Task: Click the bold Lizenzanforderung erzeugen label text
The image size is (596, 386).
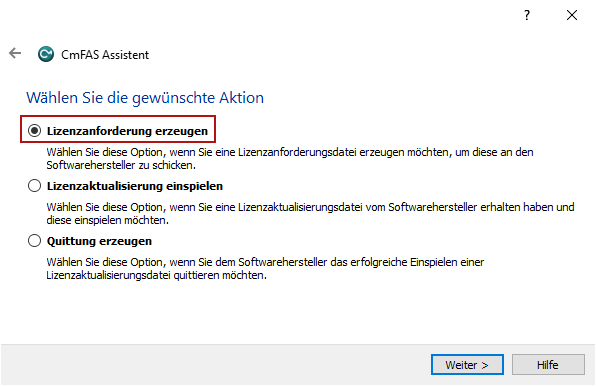Action: click(x=127, y=131)
